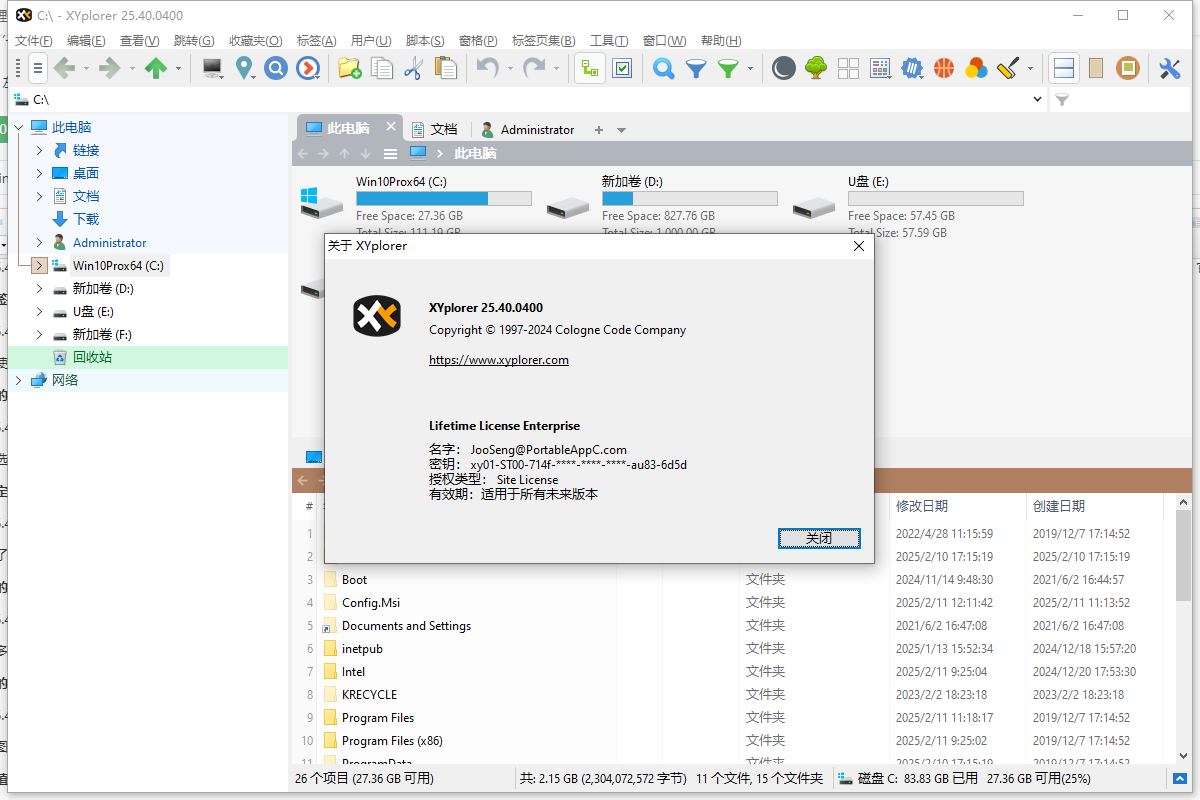Expand the Win10Prox64 (C:) tree node
1200x800 pixels.
click(39, 265)
